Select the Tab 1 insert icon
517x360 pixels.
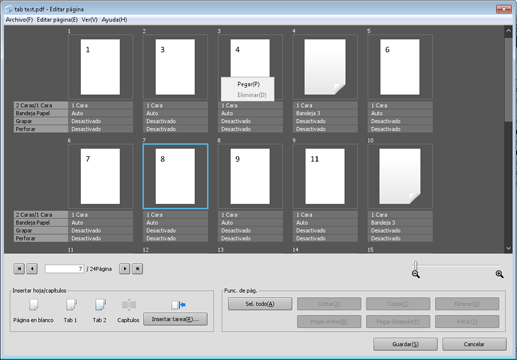(71, 304)
